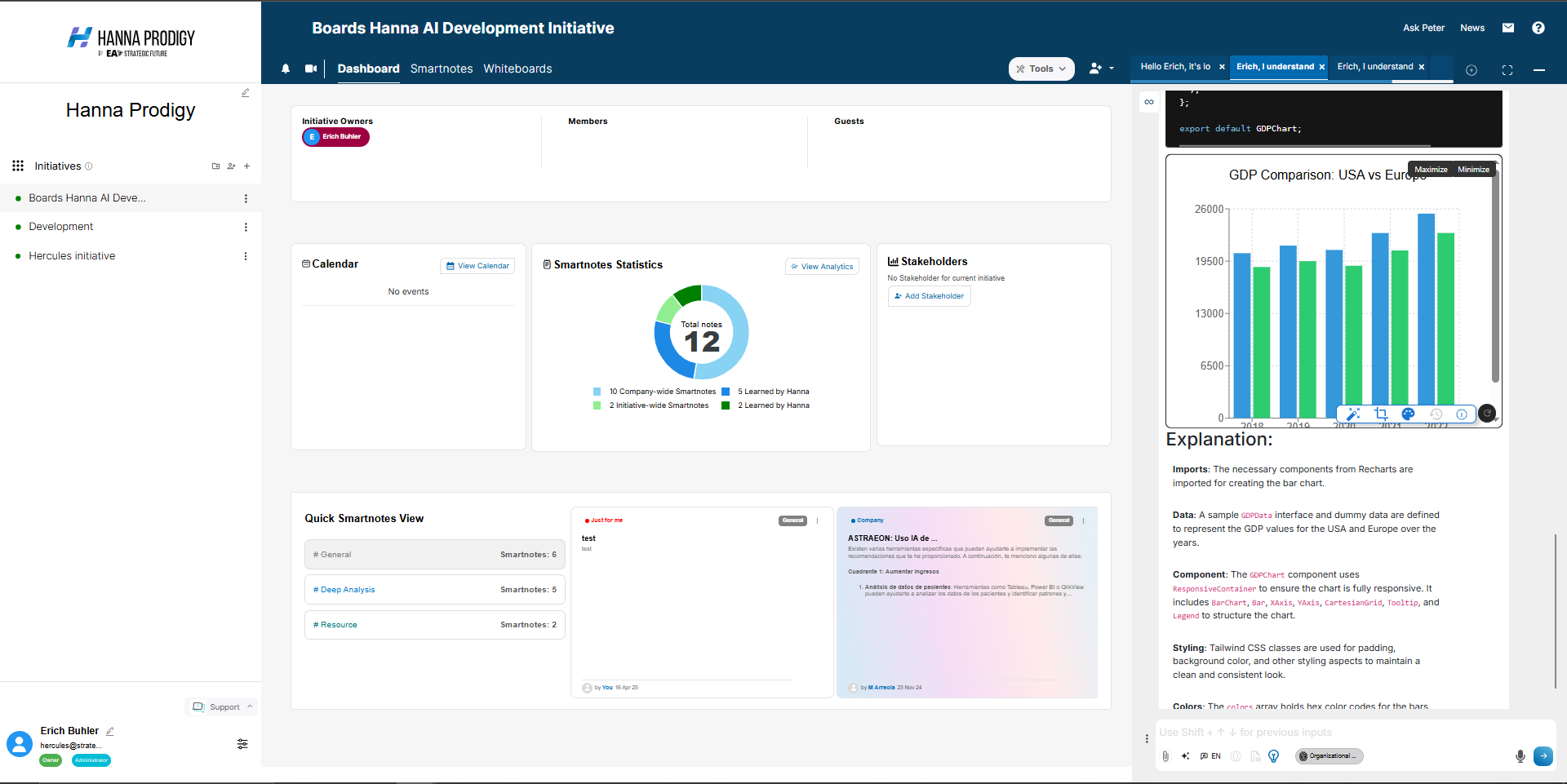Open the help question mark icon
The width and height of the screenshot is (1567, 784).
(1538, 28)
